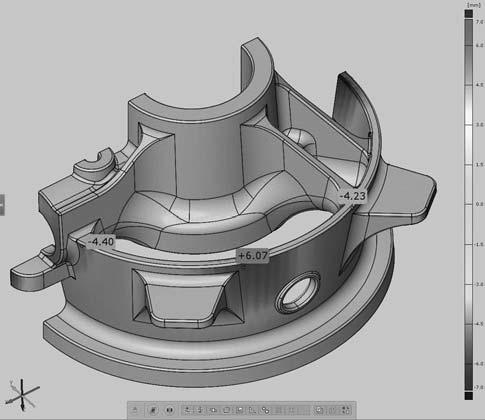The height and width of the screenshot is (420, 485).
Task: Open the collapsed panel handle on left edge
Action: [x=2, y=205]
